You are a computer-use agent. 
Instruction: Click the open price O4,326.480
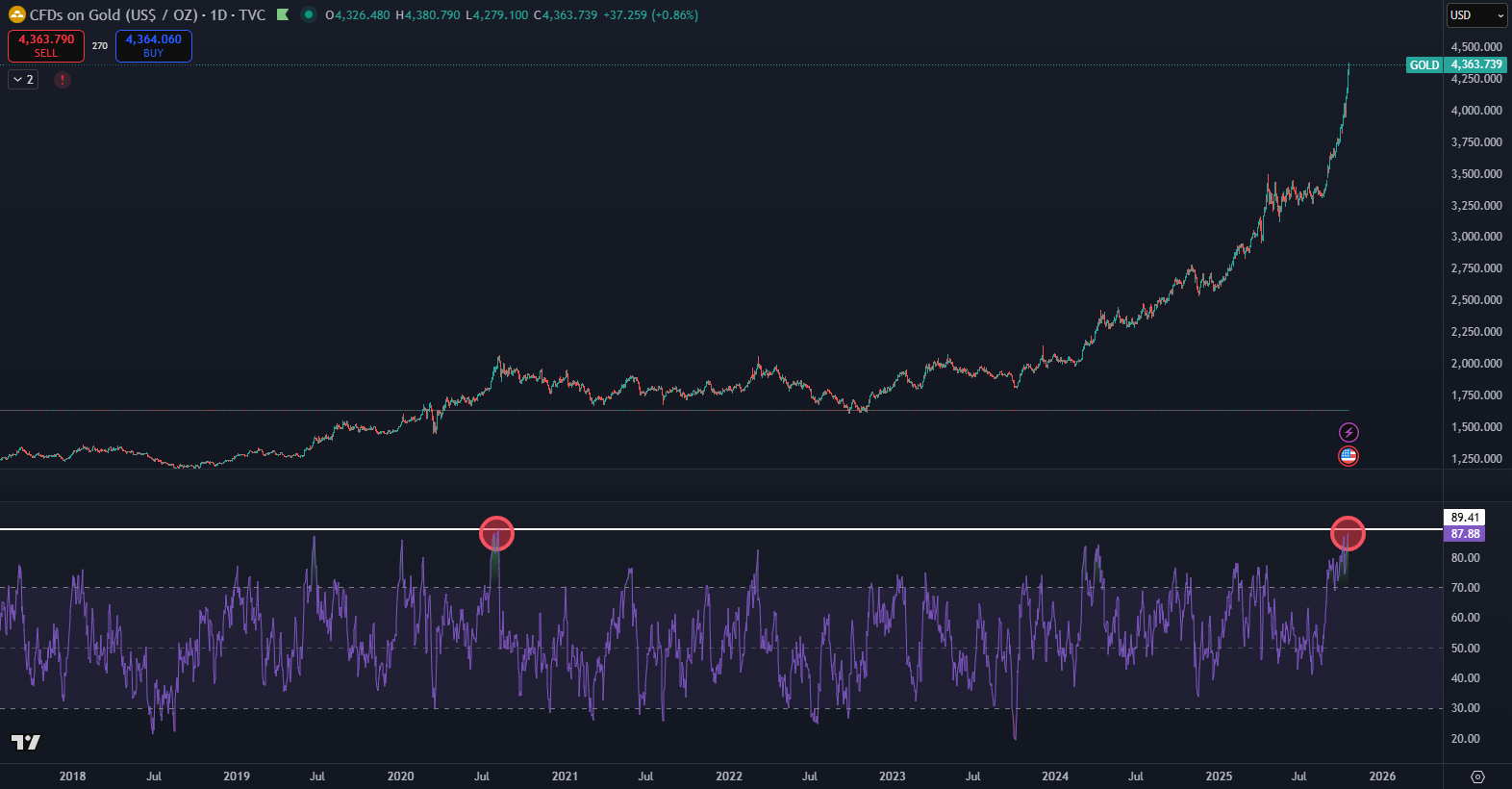point(358,15)
